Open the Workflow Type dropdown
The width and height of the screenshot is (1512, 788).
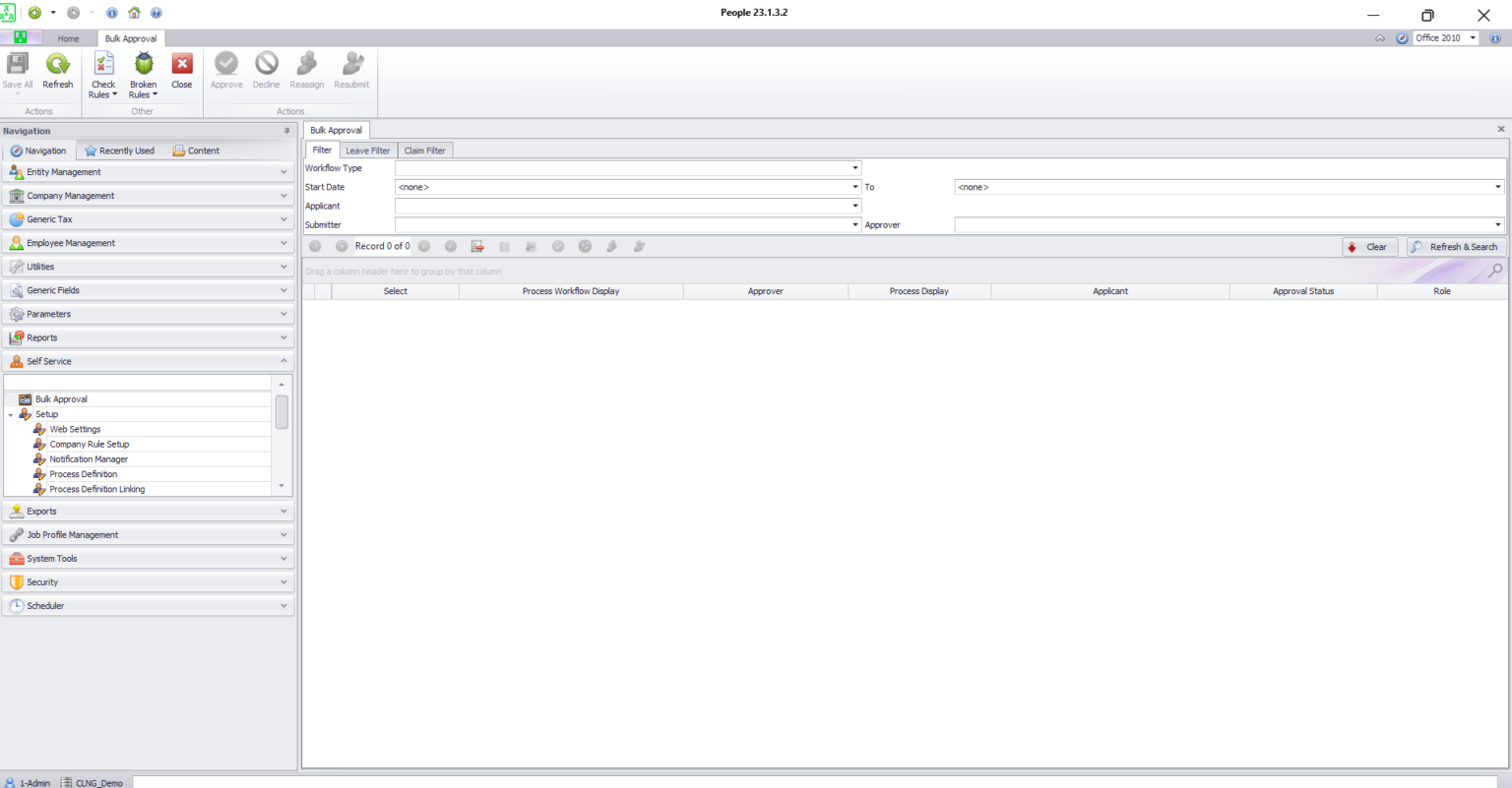tap(852, 167)
